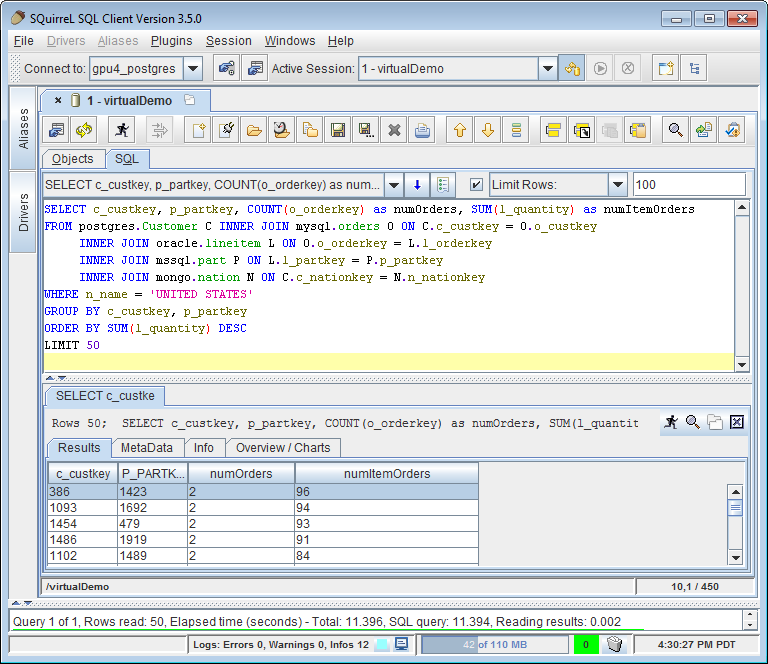
Task: Click the Limit Rows value field showing 100
Action: 689,185
